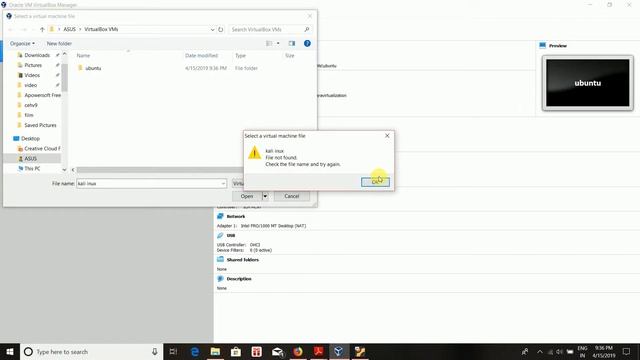Sort files by Date modified column
Screen dimensions: 640x360
201,56
